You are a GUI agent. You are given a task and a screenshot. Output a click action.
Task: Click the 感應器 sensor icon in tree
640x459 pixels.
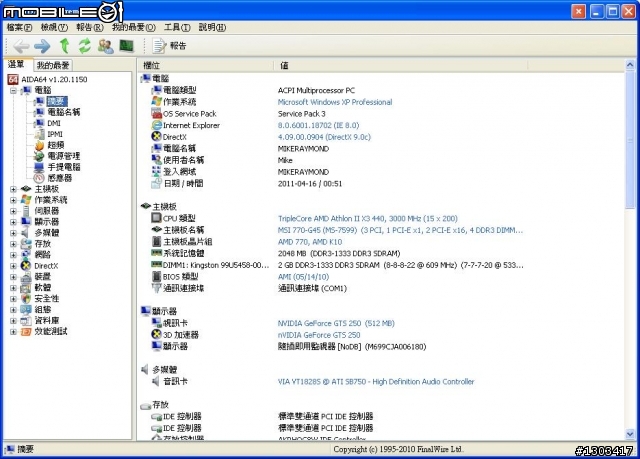pos(39,178)
